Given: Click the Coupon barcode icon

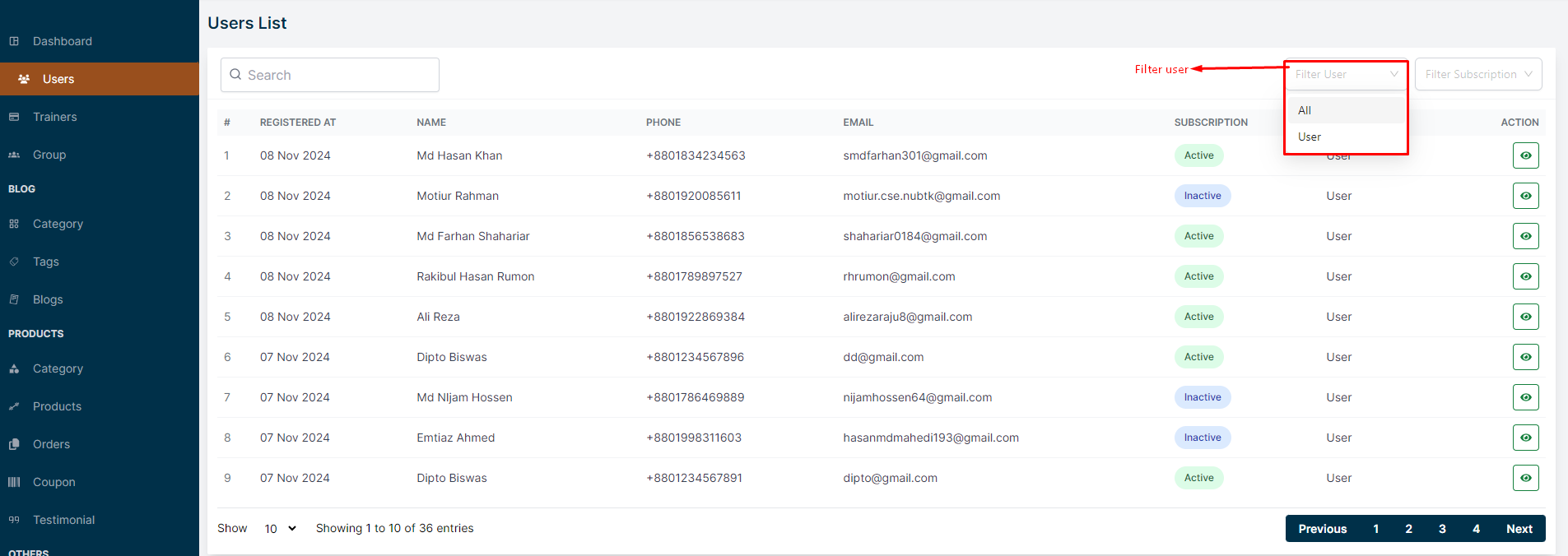Looking at the screenshot, I should (x=14, y=482).
